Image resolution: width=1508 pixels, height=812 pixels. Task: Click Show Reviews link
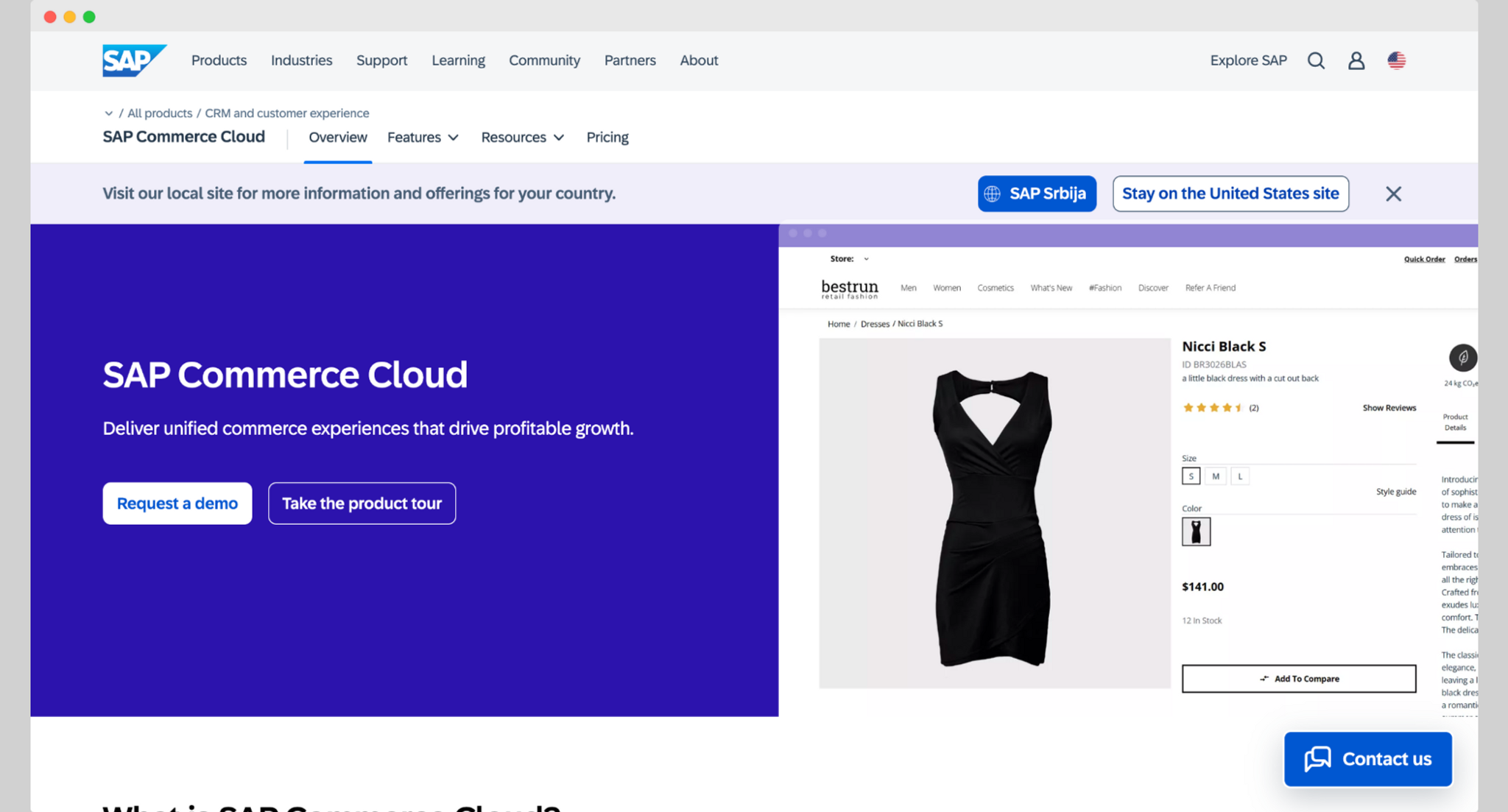(x=1389, y=408)
